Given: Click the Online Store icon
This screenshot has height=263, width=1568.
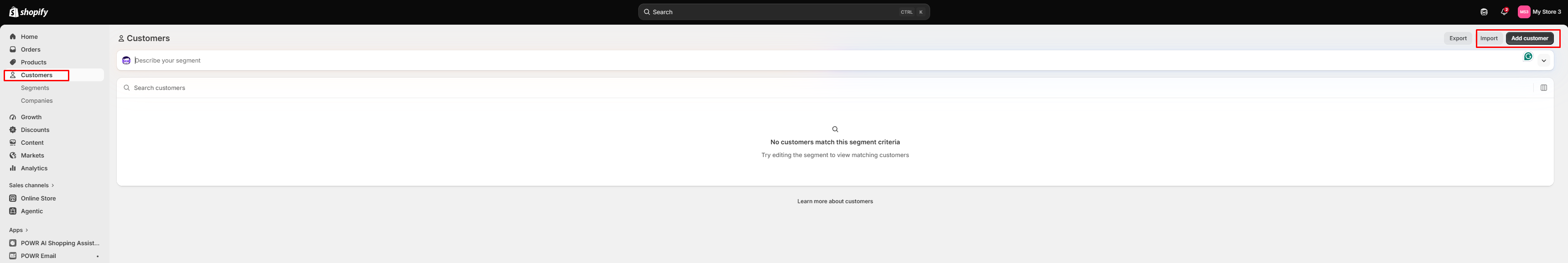Looking at the screenshot, I should click(x=13, y=198).
